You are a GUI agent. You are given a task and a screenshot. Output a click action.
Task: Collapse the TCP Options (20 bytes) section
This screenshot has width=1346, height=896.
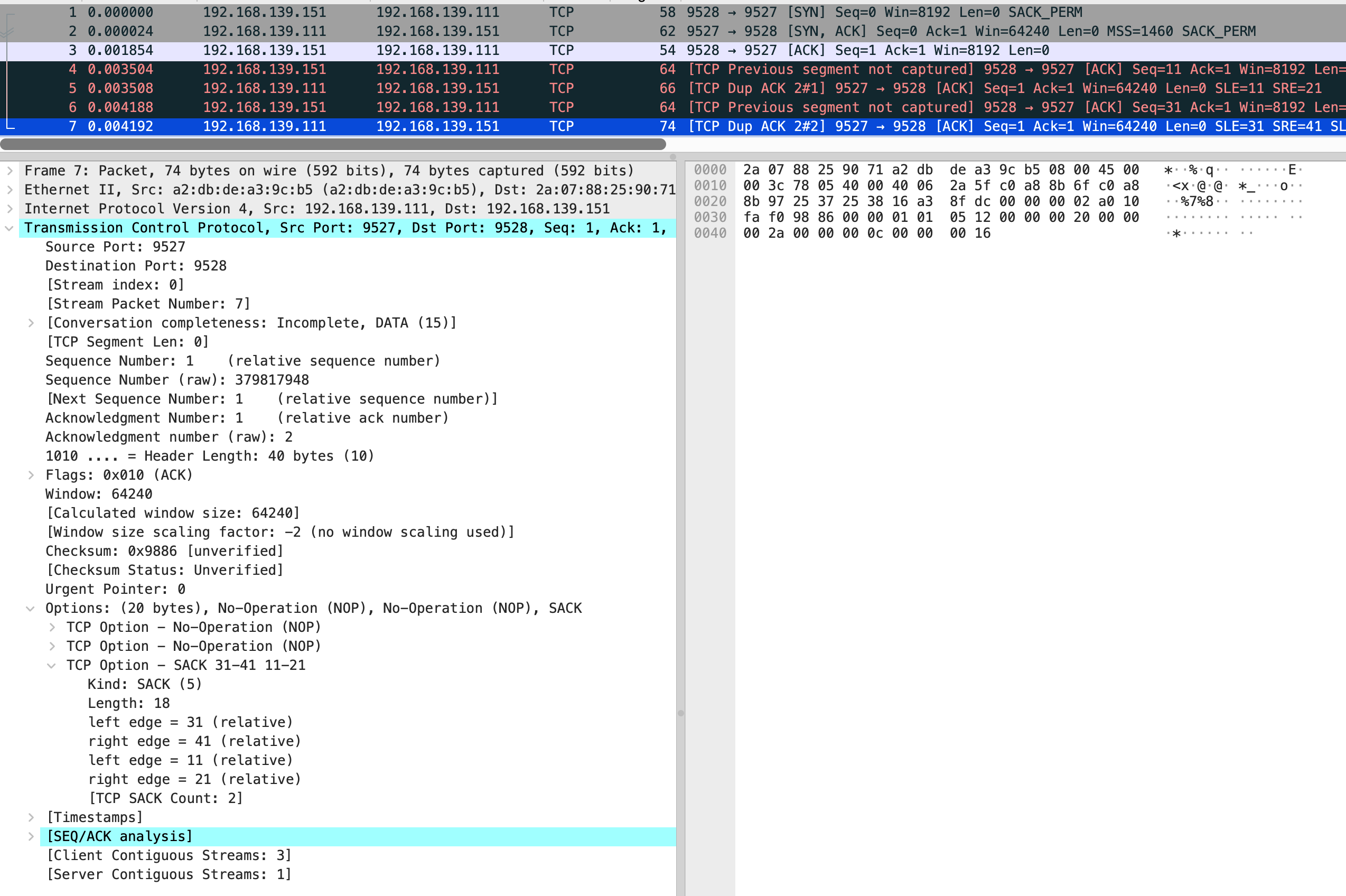click(x=31, y=609)
